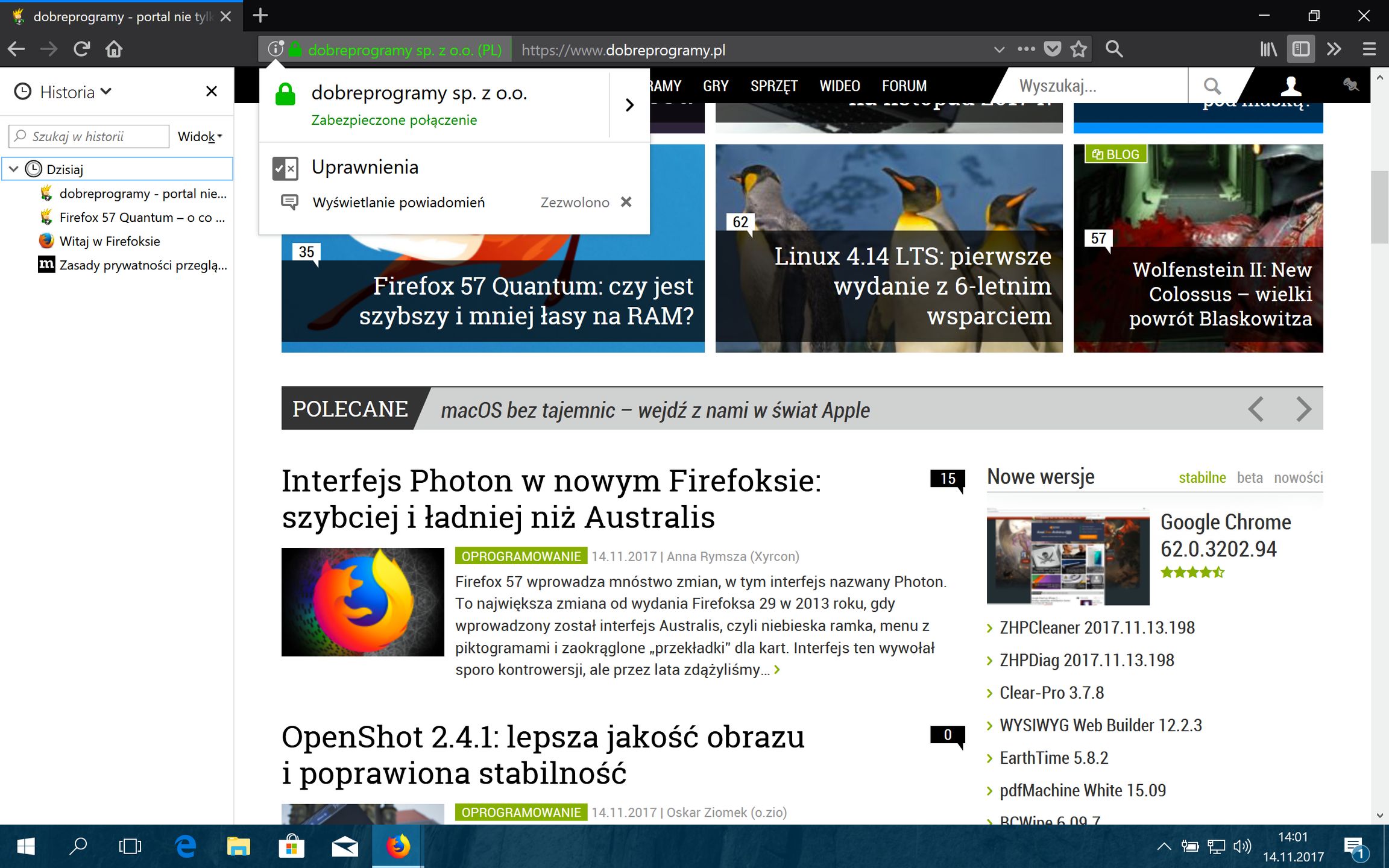Toggle the sidebar view button off
The image size is (1389, 868).
tap(1301, 49)
